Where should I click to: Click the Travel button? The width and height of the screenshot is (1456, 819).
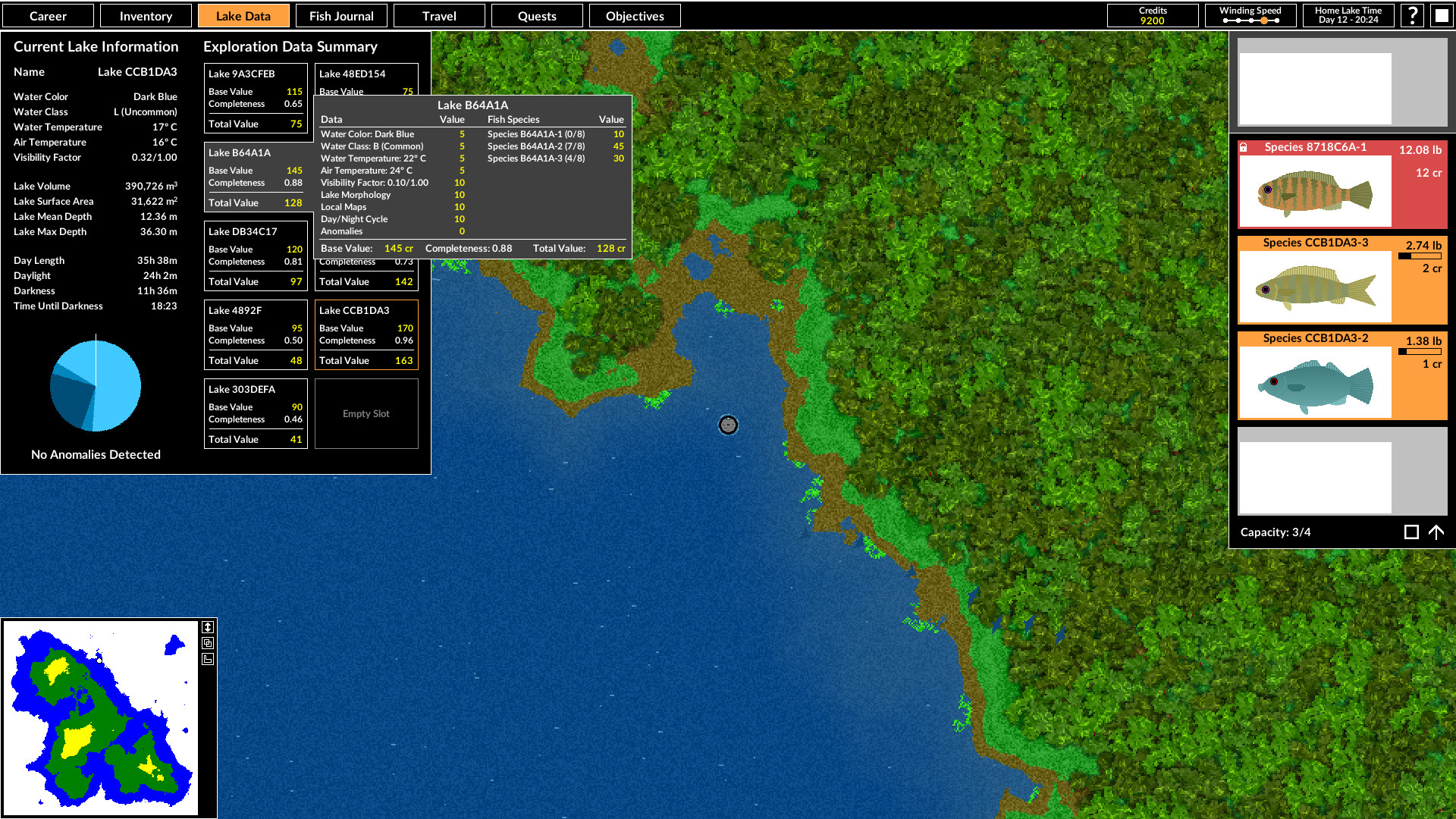pyautogui.click(x=439, y=15)
